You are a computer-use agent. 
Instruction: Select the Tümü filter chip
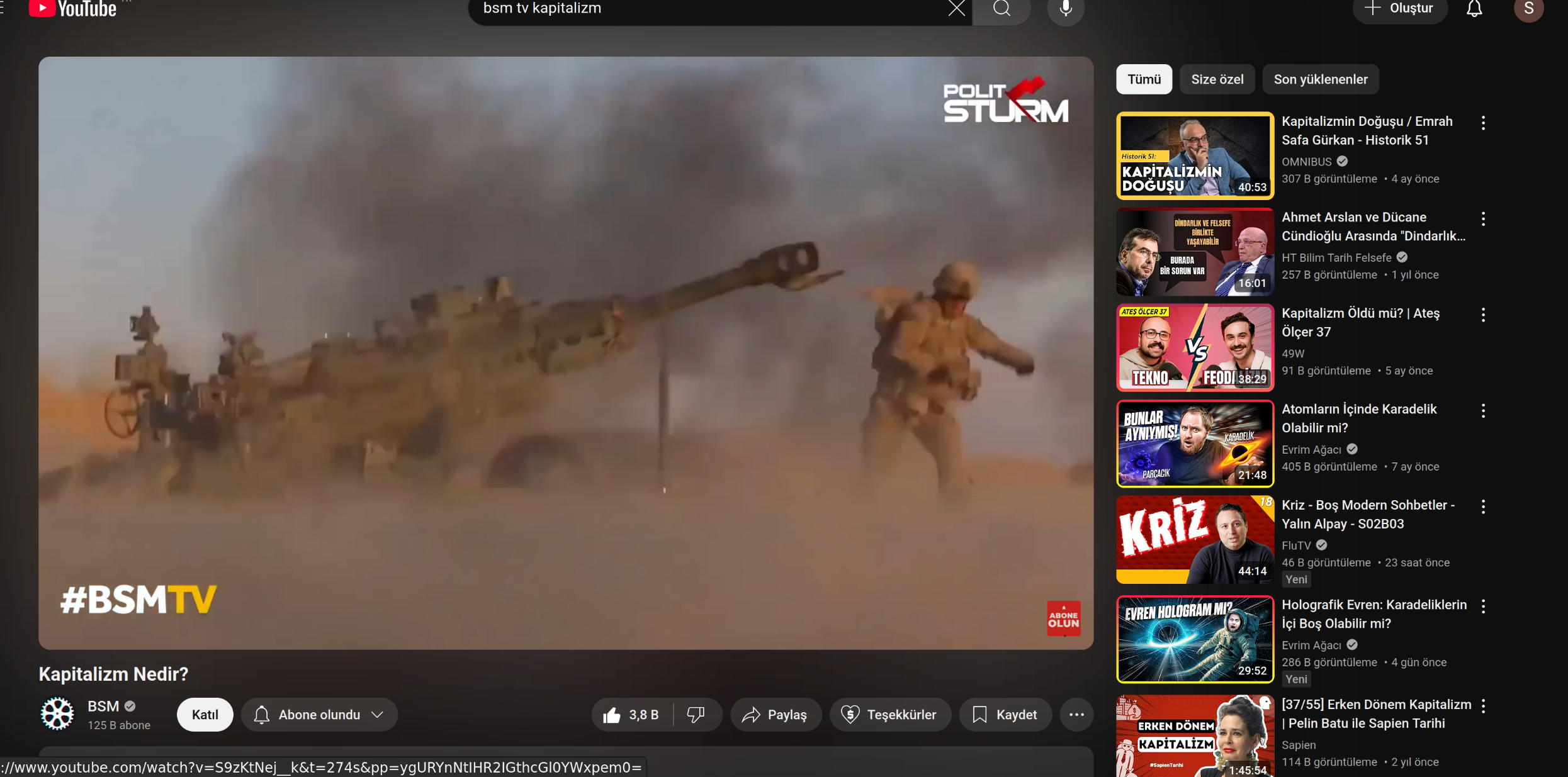(x=1144, y=79)
